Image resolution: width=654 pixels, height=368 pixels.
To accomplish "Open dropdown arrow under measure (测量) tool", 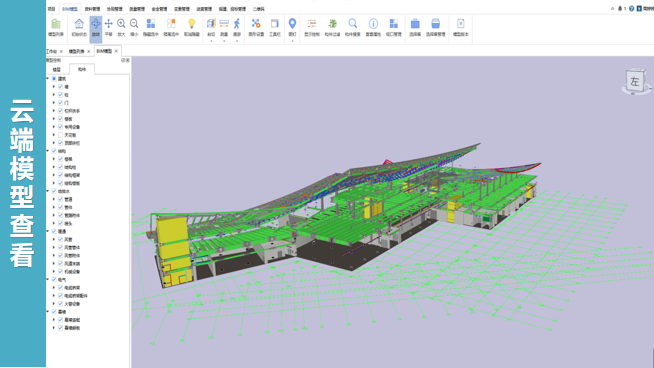I will (224, 41).
